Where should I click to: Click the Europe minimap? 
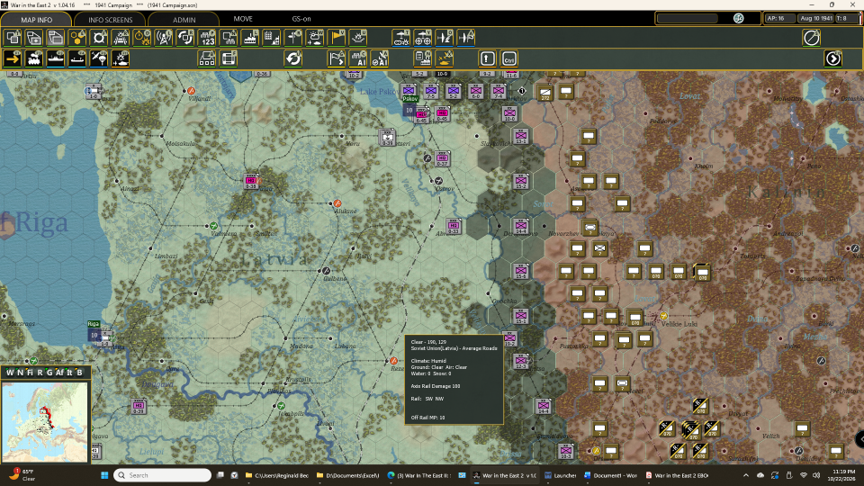[45, 422]
